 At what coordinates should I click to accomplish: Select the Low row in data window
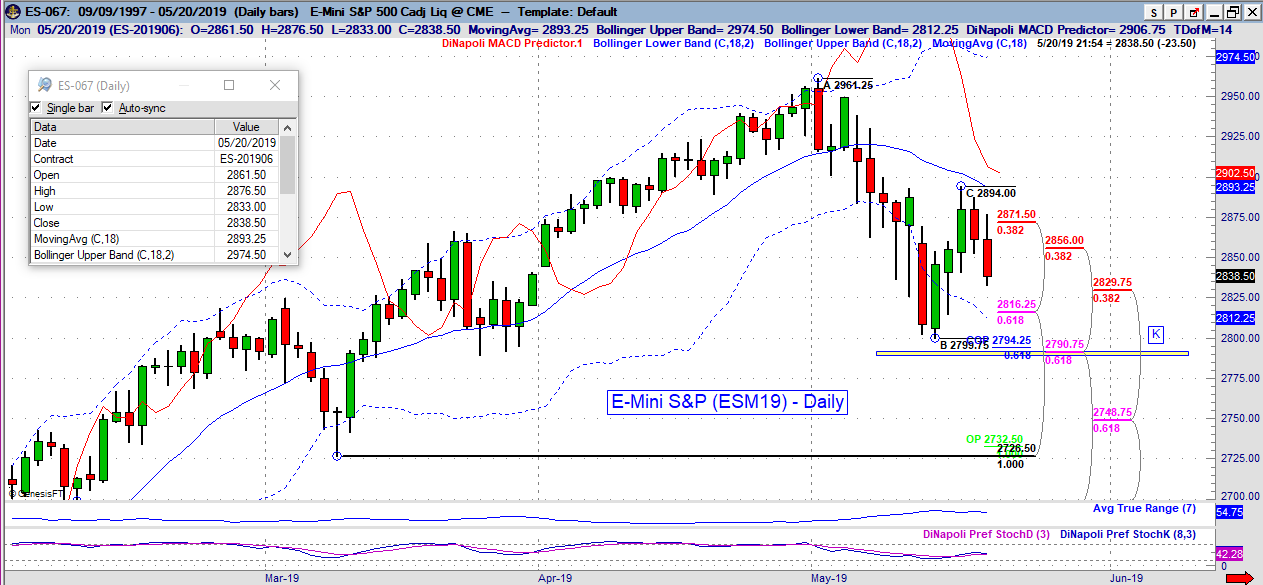pyautogui.click(x=155, y=207)
